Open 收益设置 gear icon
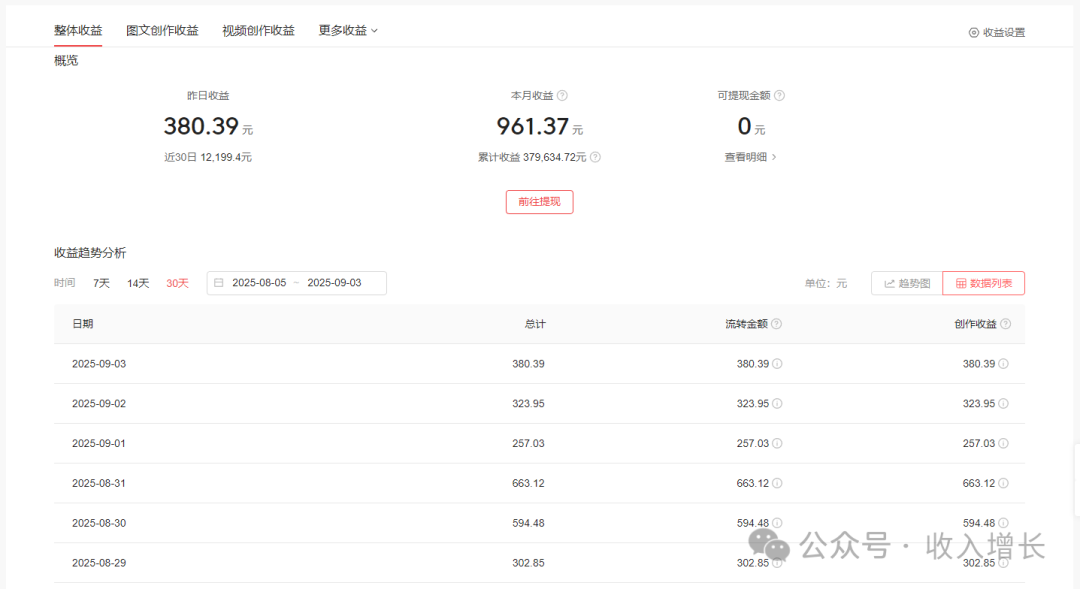1080x589 pixels. [x=973, y=32]
